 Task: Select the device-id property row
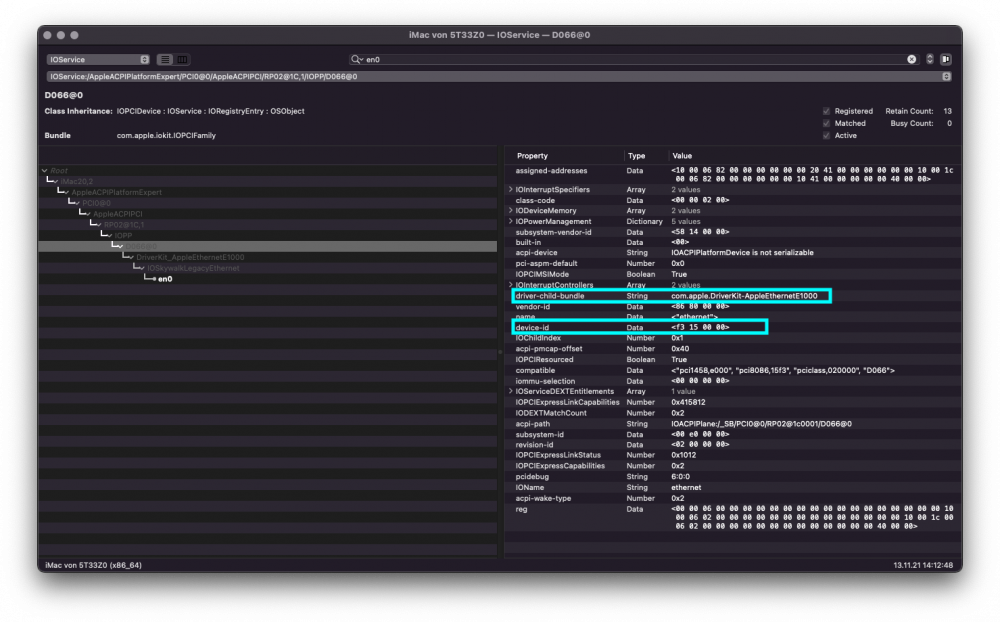(x=733, y=327)
